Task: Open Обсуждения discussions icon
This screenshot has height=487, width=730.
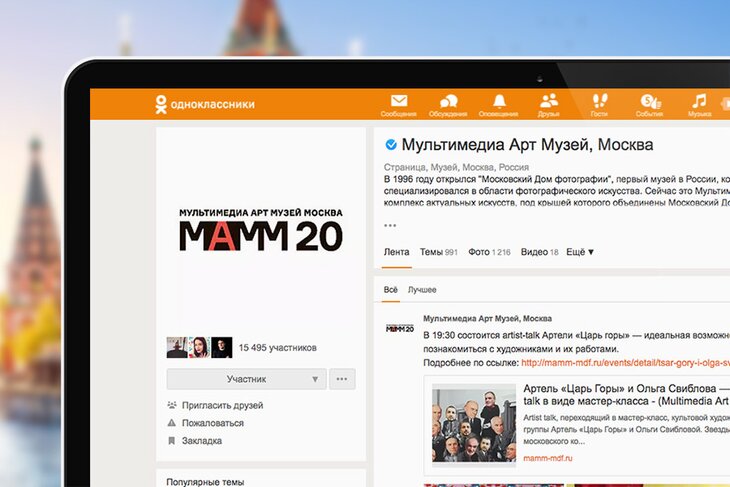Action: 448,103
